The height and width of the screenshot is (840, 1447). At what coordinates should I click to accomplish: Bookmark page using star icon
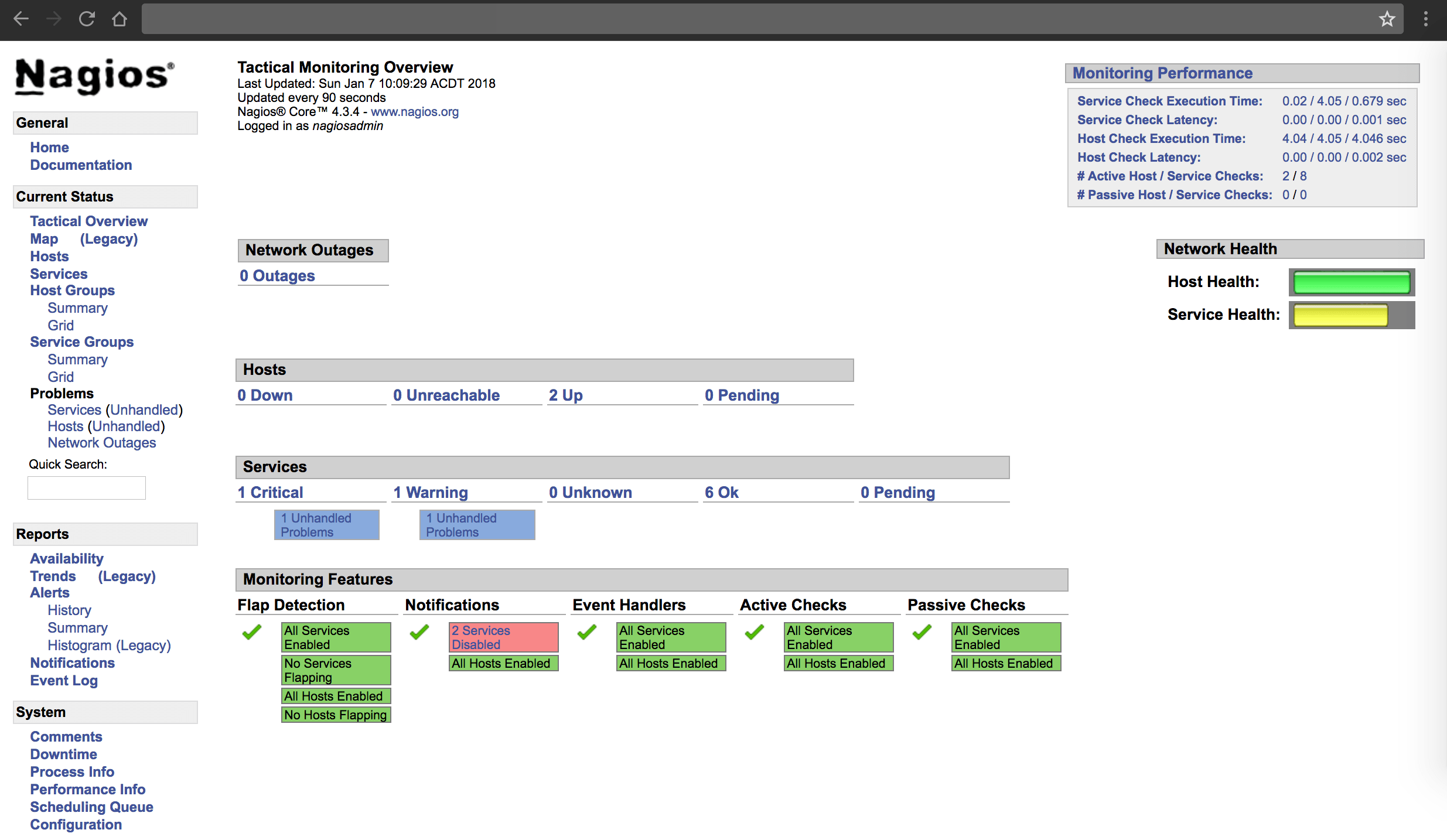(x=1387, y=19)
